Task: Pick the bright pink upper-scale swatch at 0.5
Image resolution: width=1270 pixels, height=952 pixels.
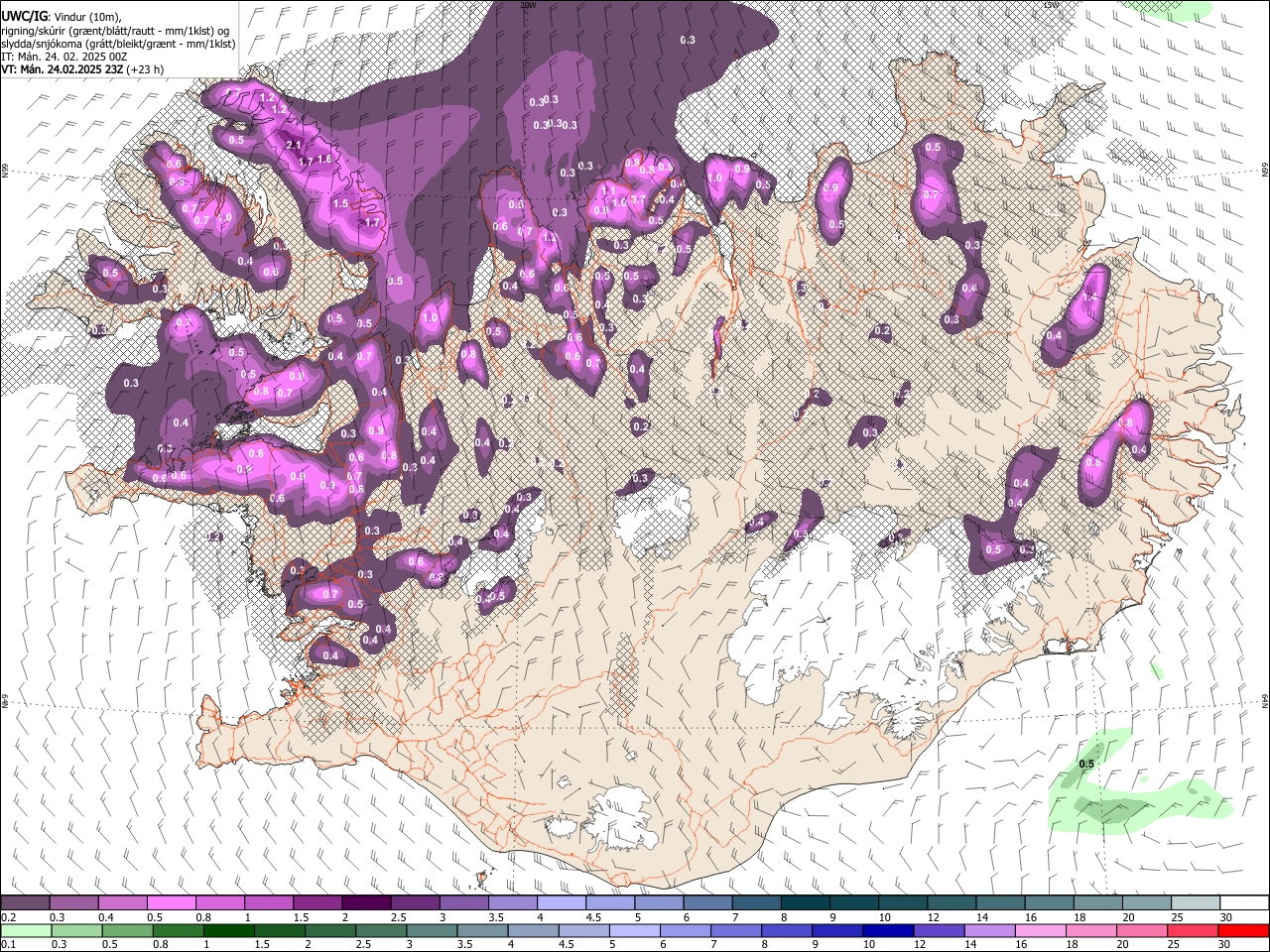Action: click(171, 903)
